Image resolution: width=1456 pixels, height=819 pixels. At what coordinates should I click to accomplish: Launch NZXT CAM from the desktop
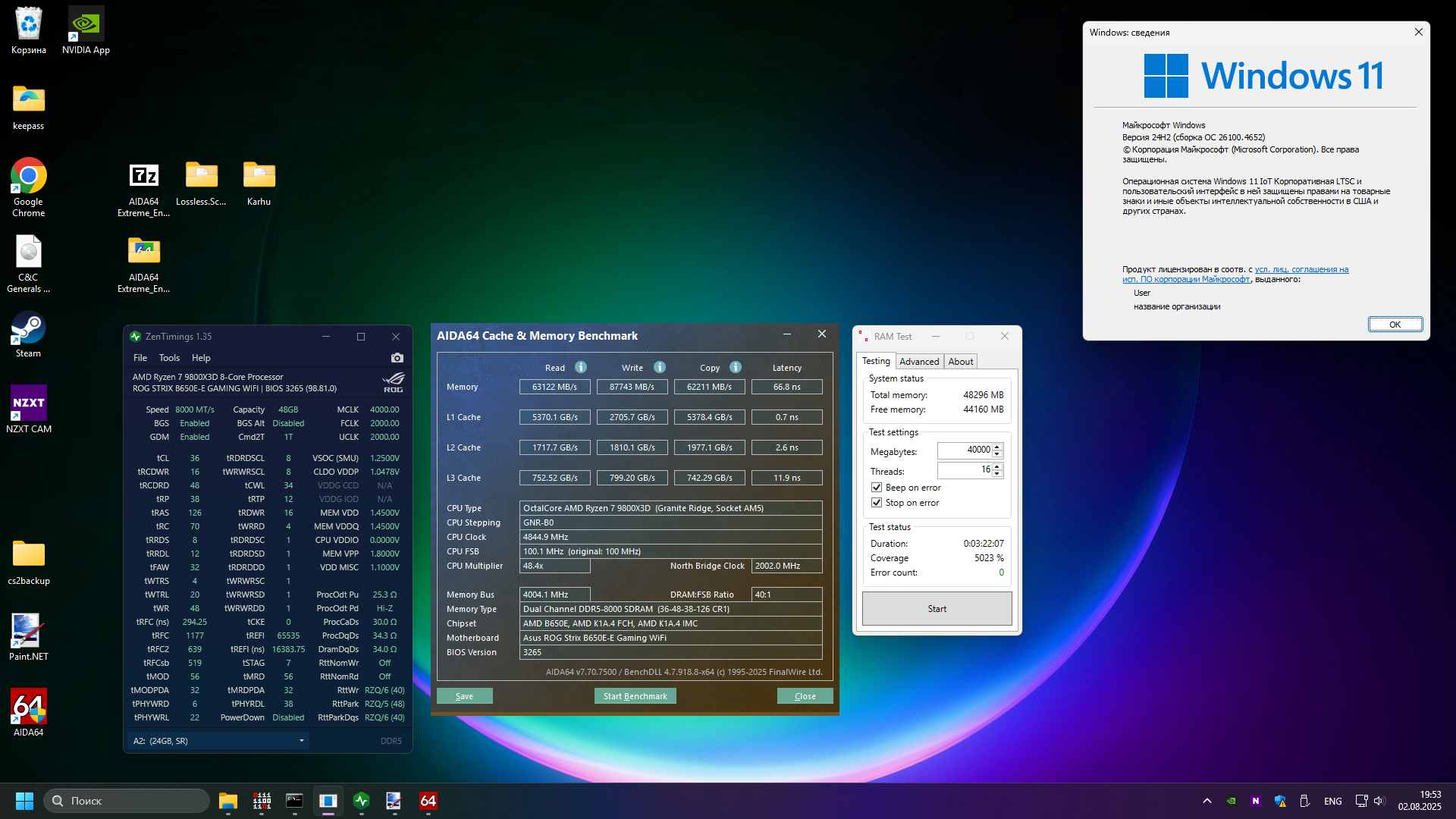28,409
